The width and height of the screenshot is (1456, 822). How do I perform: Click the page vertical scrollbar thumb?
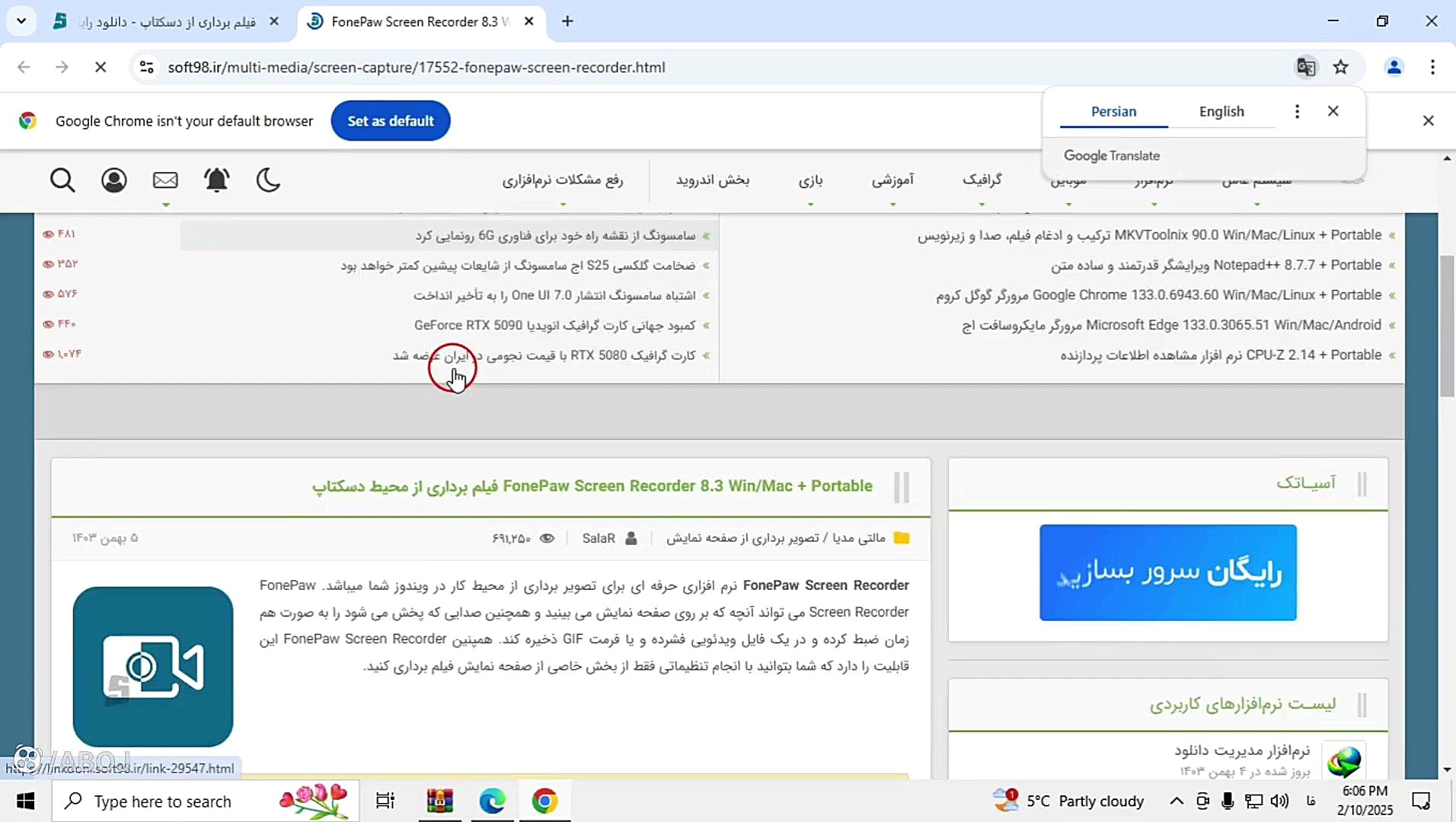coord(1447,326)
